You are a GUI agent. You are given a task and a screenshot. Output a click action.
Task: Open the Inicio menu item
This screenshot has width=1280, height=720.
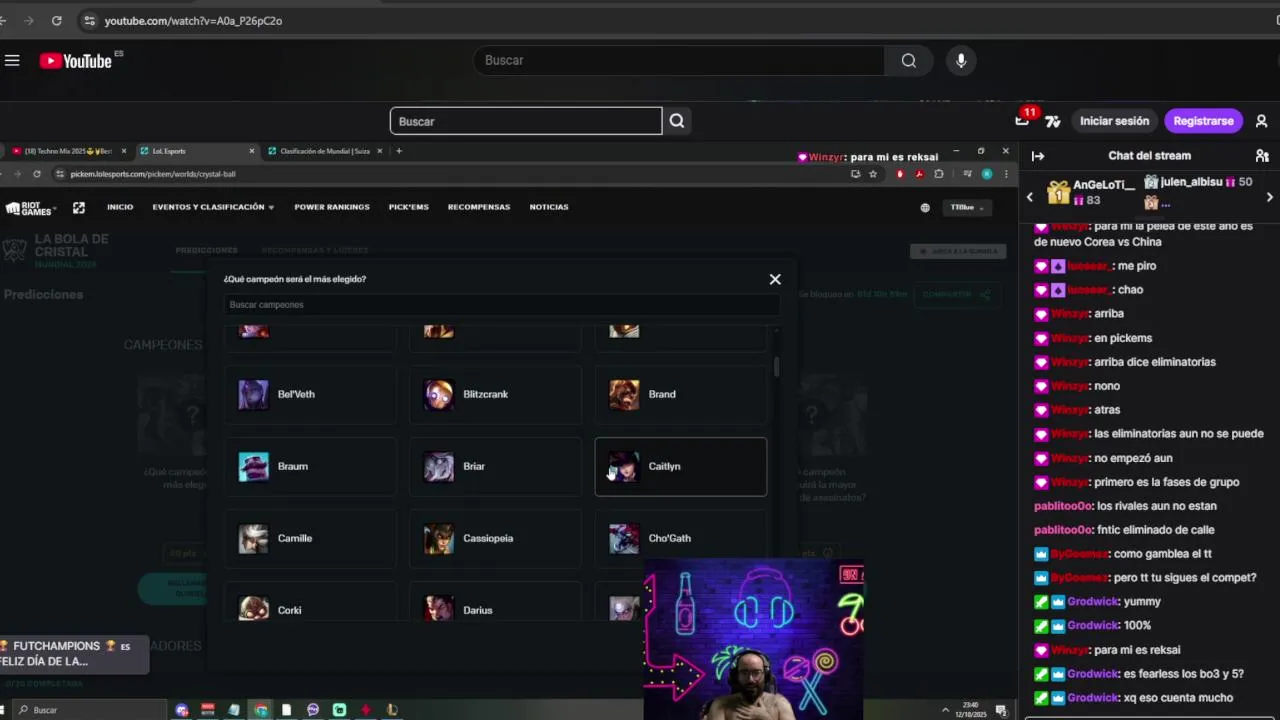120,207
